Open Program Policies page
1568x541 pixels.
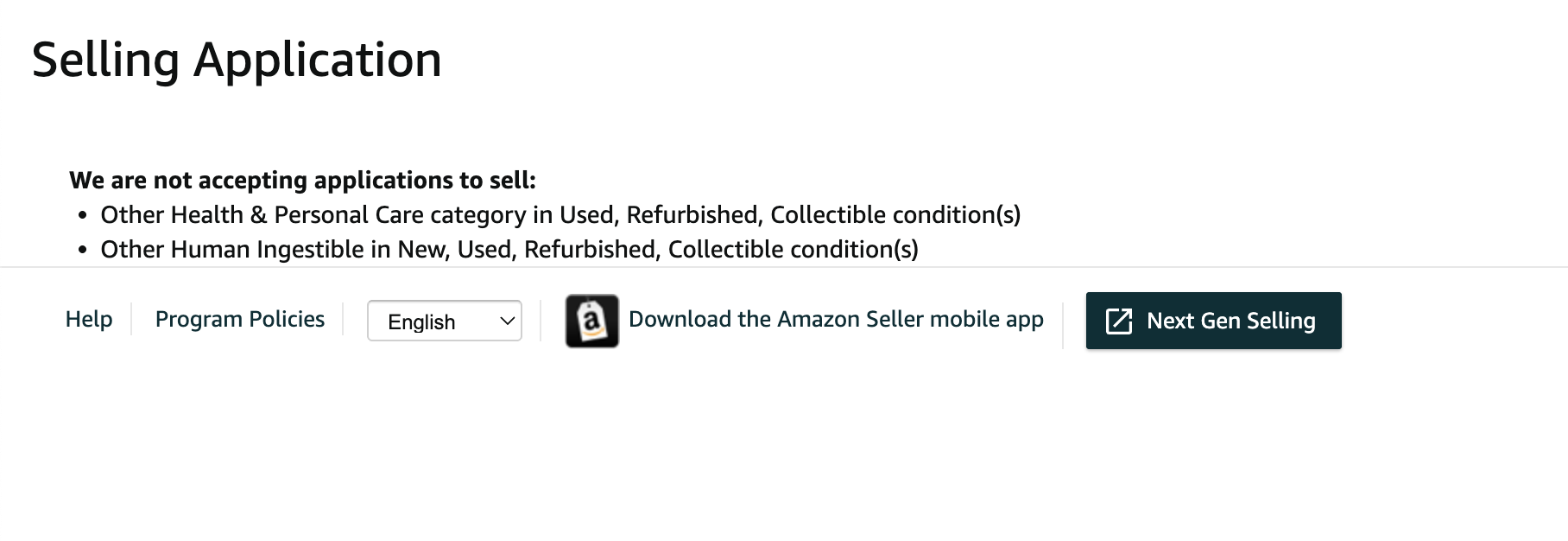(240, 319)
